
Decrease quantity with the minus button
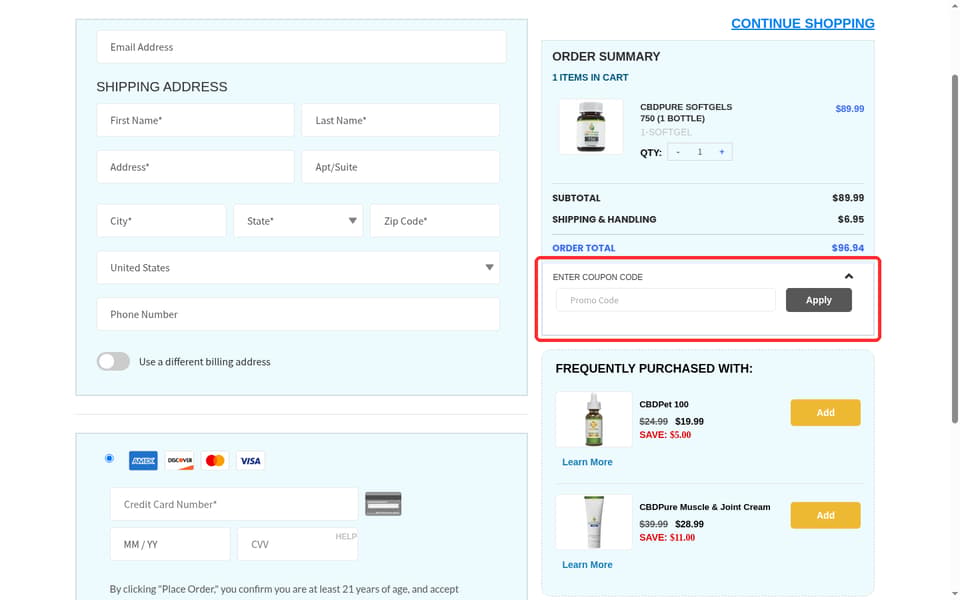pyautogui.click(x=678, y=152)
